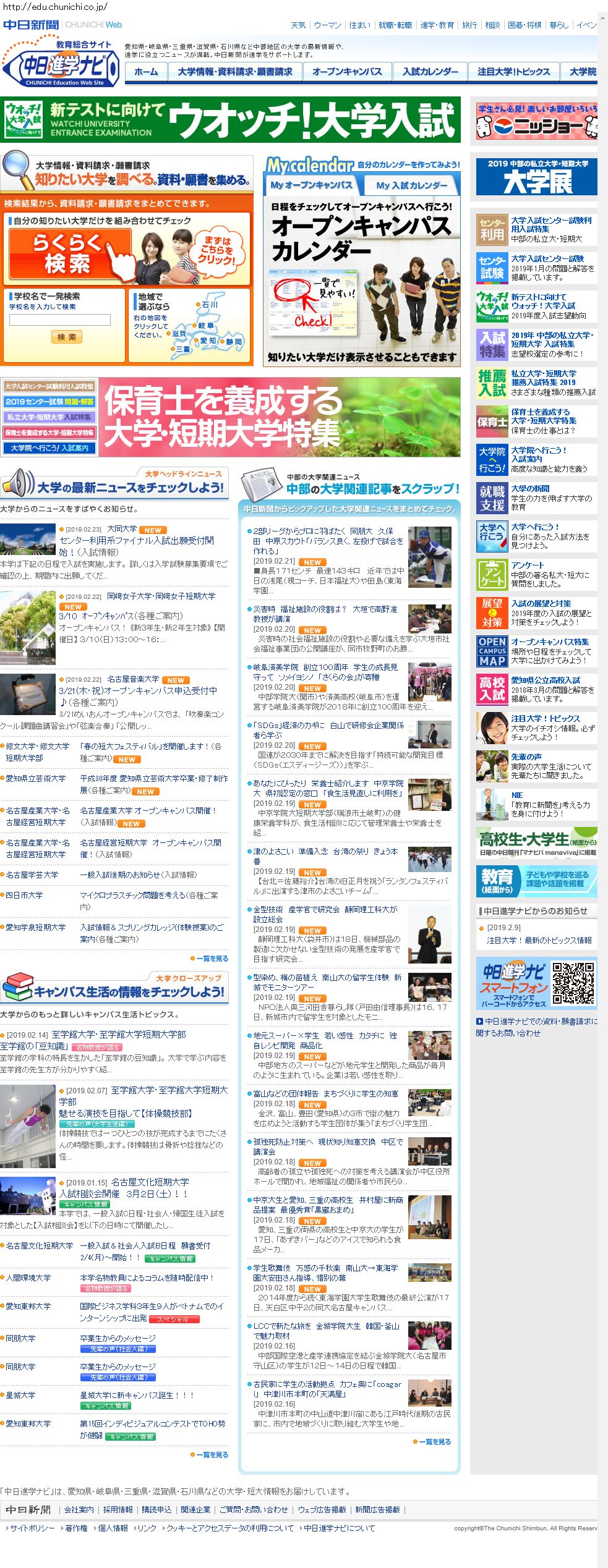Open サイトポリシー footer link
The width and height of the screenshot is (608, 1568).
point(32,1528)
